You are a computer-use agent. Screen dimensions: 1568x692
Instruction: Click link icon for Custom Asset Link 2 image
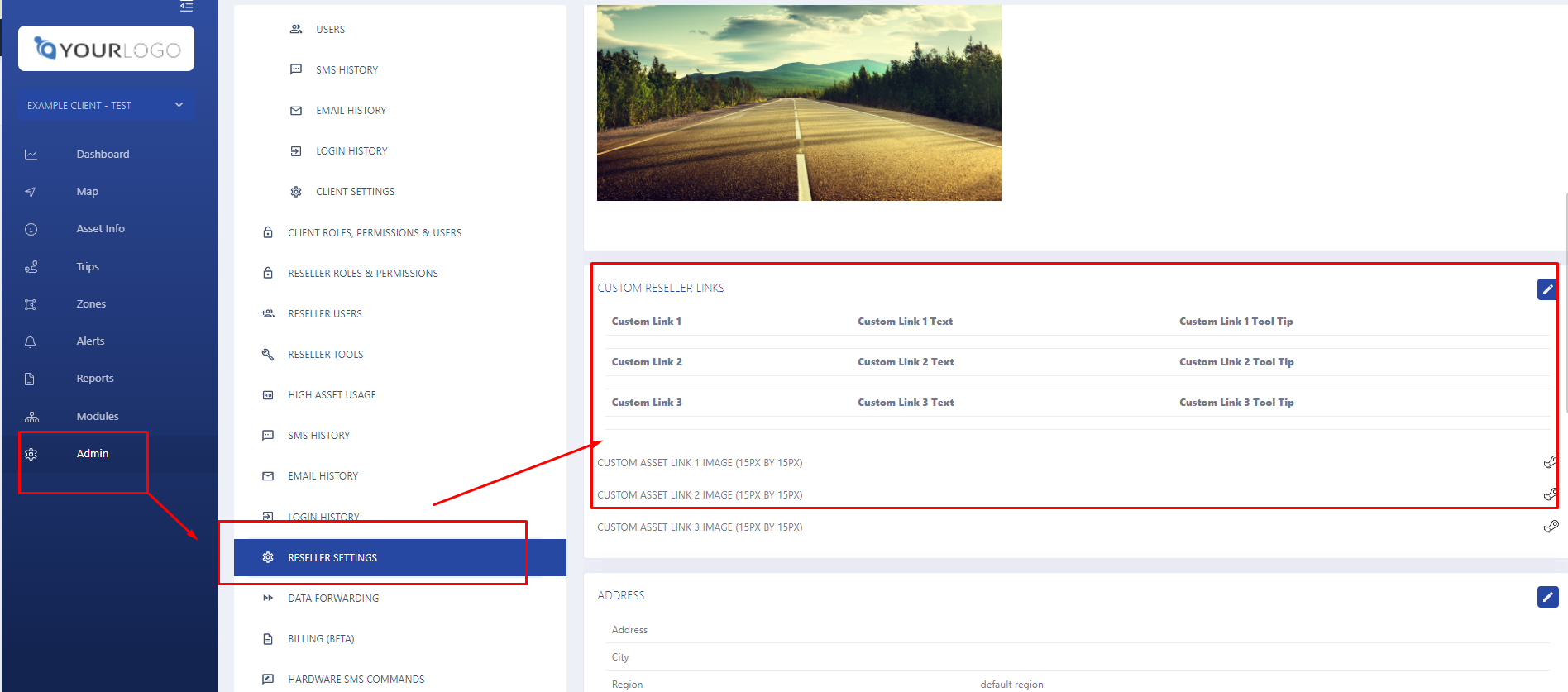pos(1551,494)
